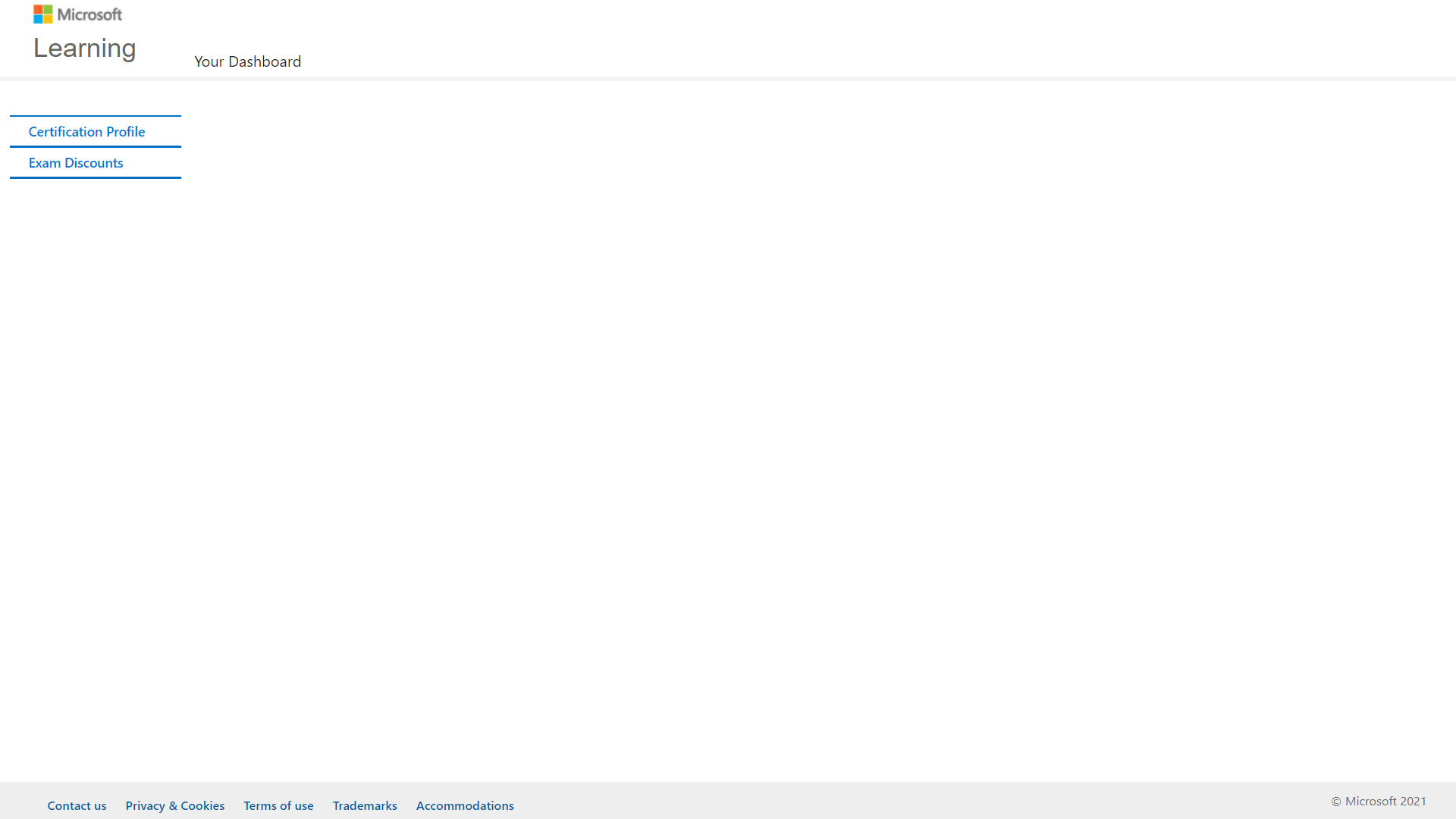Open the Privacy & Cookies link

coord(174,805)
